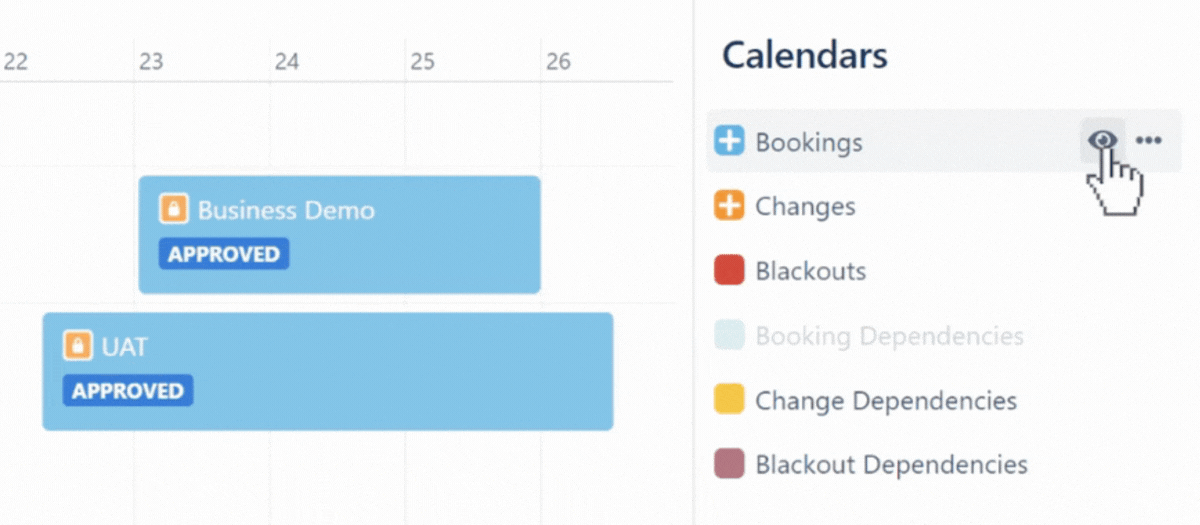Image resolution: width=1200 pixels, height=525 pixels.
Task: Select the Booking Dependencies calendar
Action: 889,336
